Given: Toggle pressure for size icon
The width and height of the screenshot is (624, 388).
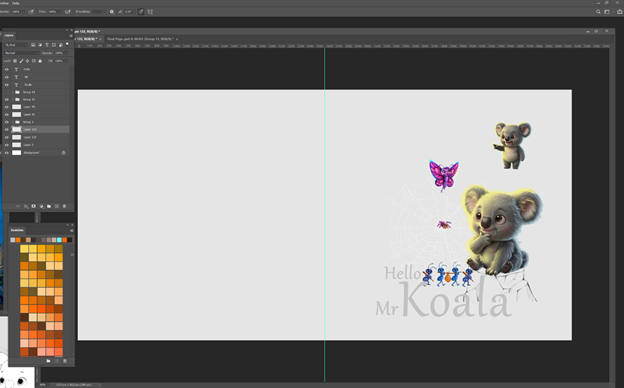Looking at the screenshot, I should (x=141, y=12).
